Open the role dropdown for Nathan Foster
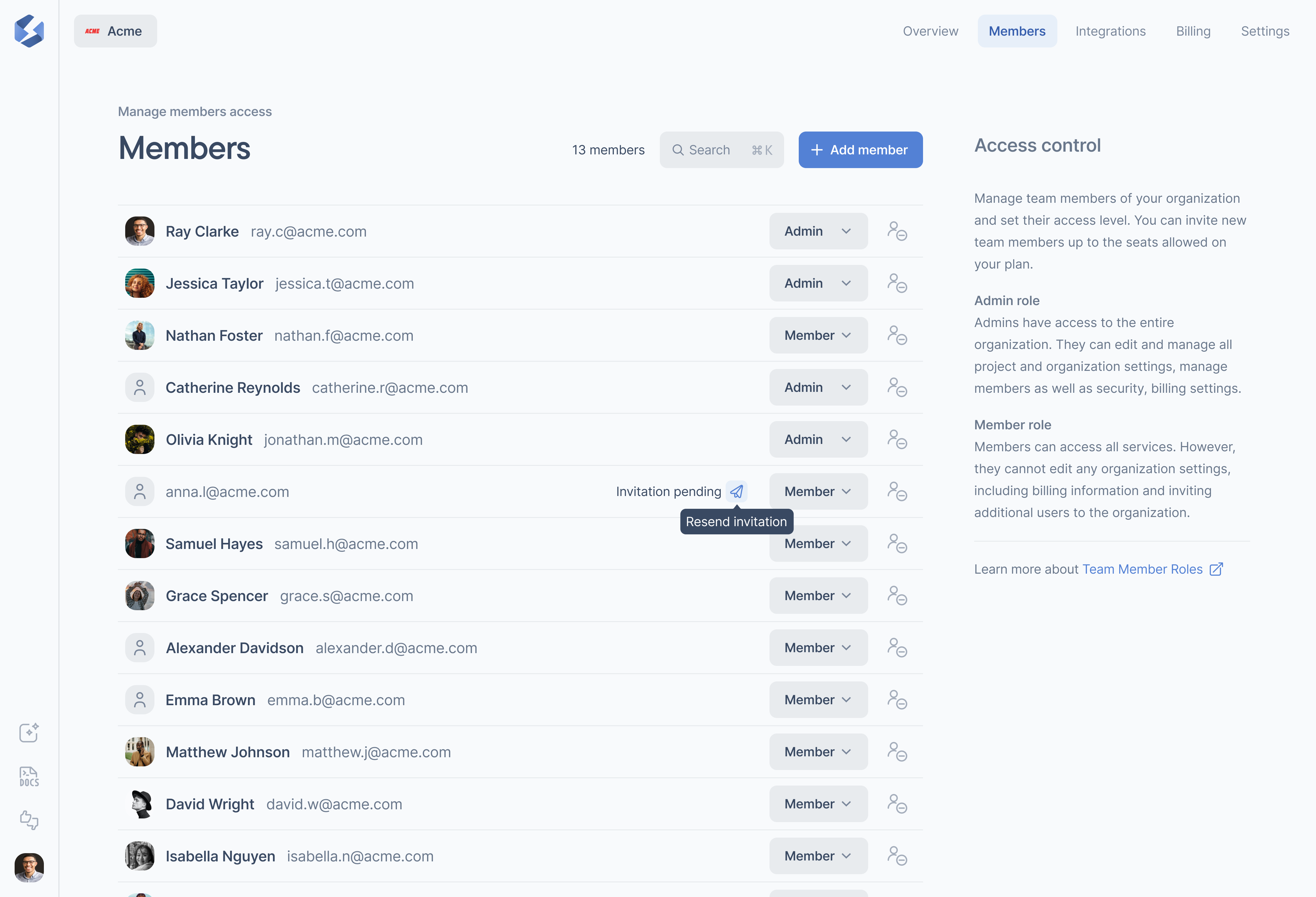The image size is (1316, 897). click(818, 335)
